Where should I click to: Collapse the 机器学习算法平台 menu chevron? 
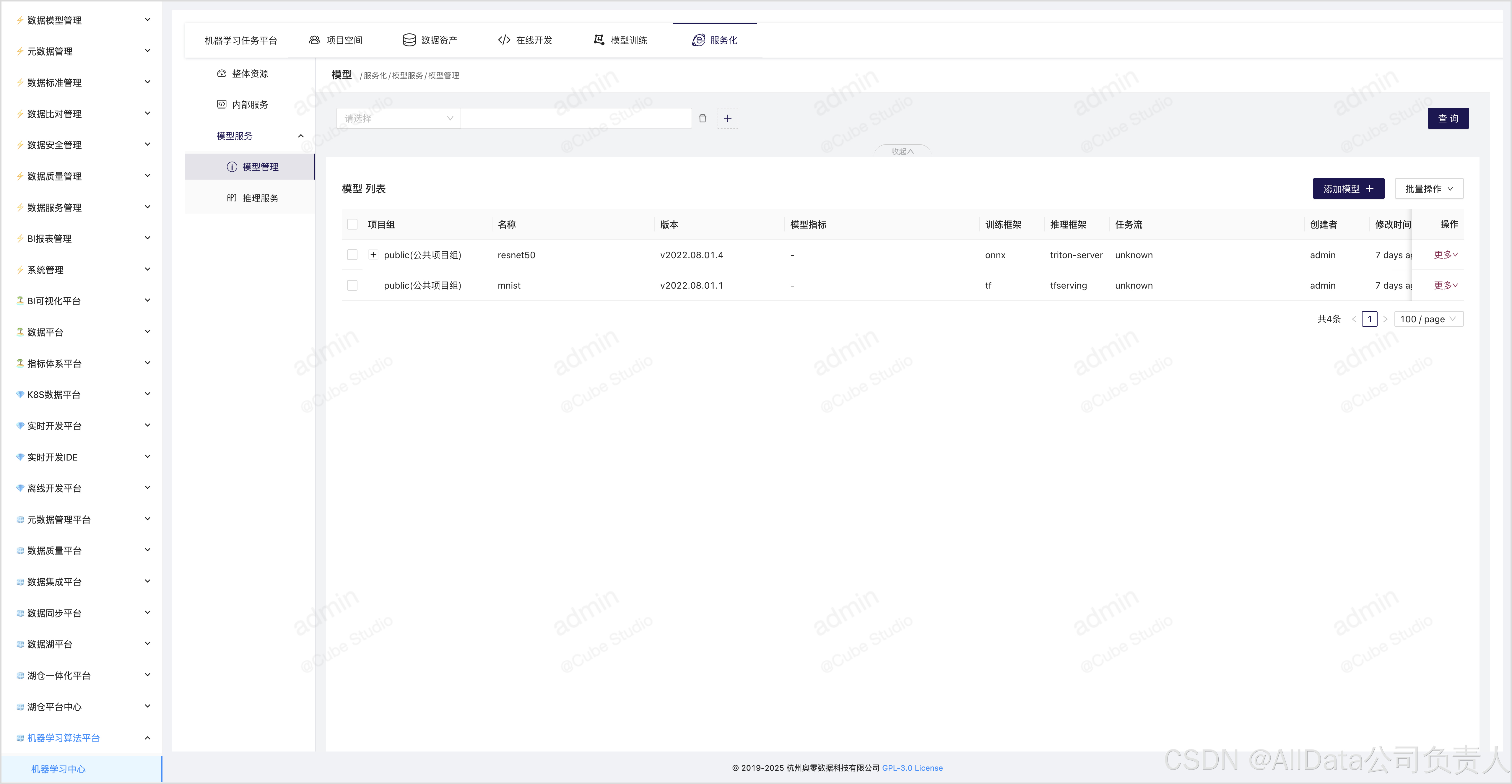click(x=148, y=738)
